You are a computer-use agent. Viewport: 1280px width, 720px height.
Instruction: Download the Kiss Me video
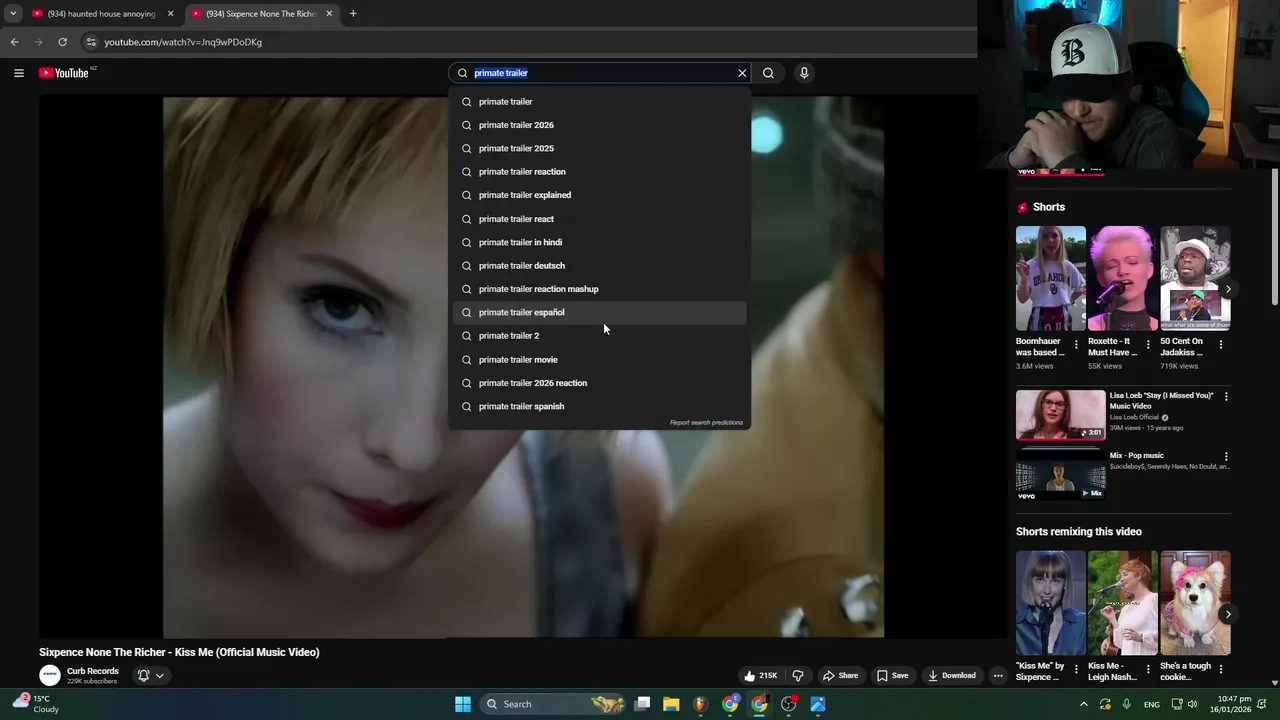[x=951, y=676]
